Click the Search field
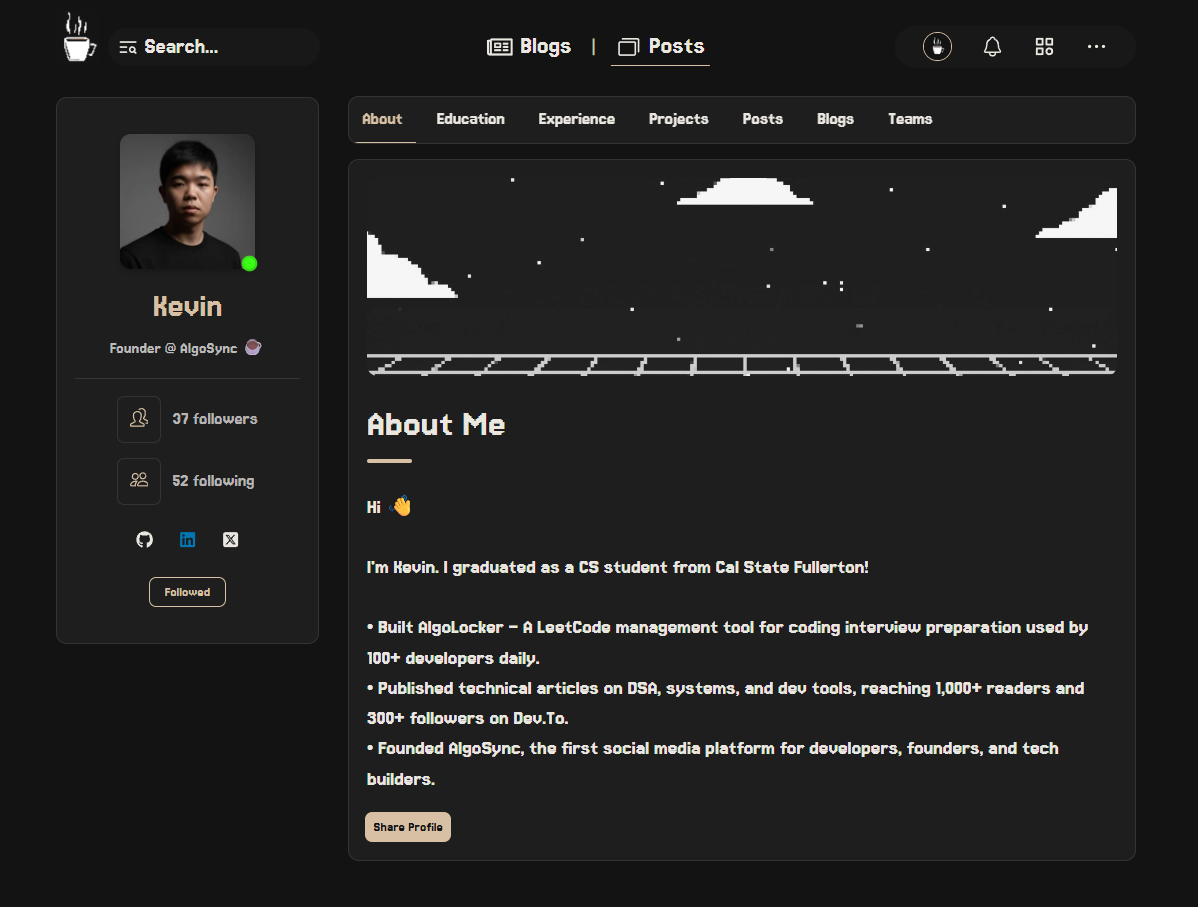Viewport: 1198px width, 907px height. pos(213,46)
